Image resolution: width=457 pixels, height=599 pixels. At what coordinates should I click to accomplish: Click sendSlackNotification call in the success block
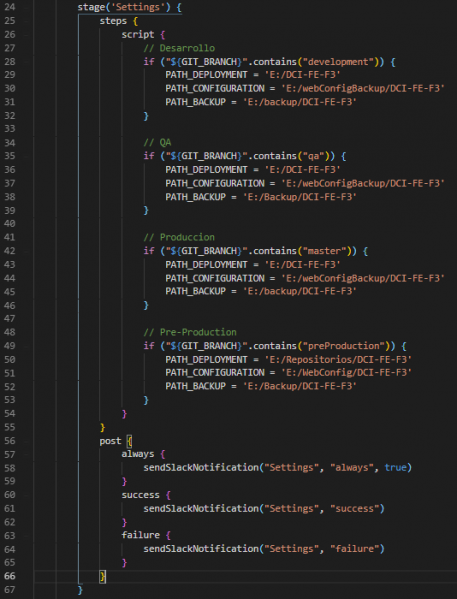click(264, 508)
